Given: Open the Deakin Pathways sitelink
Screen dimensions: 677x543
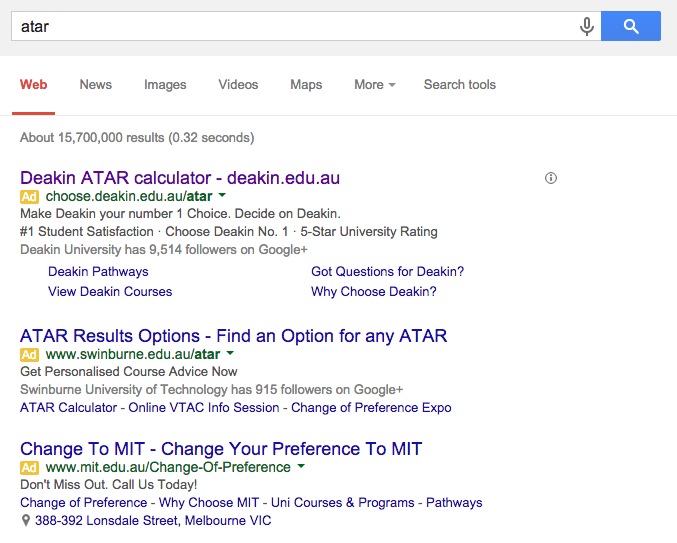Looking at the screenshot, I should [x=98, y=272].
